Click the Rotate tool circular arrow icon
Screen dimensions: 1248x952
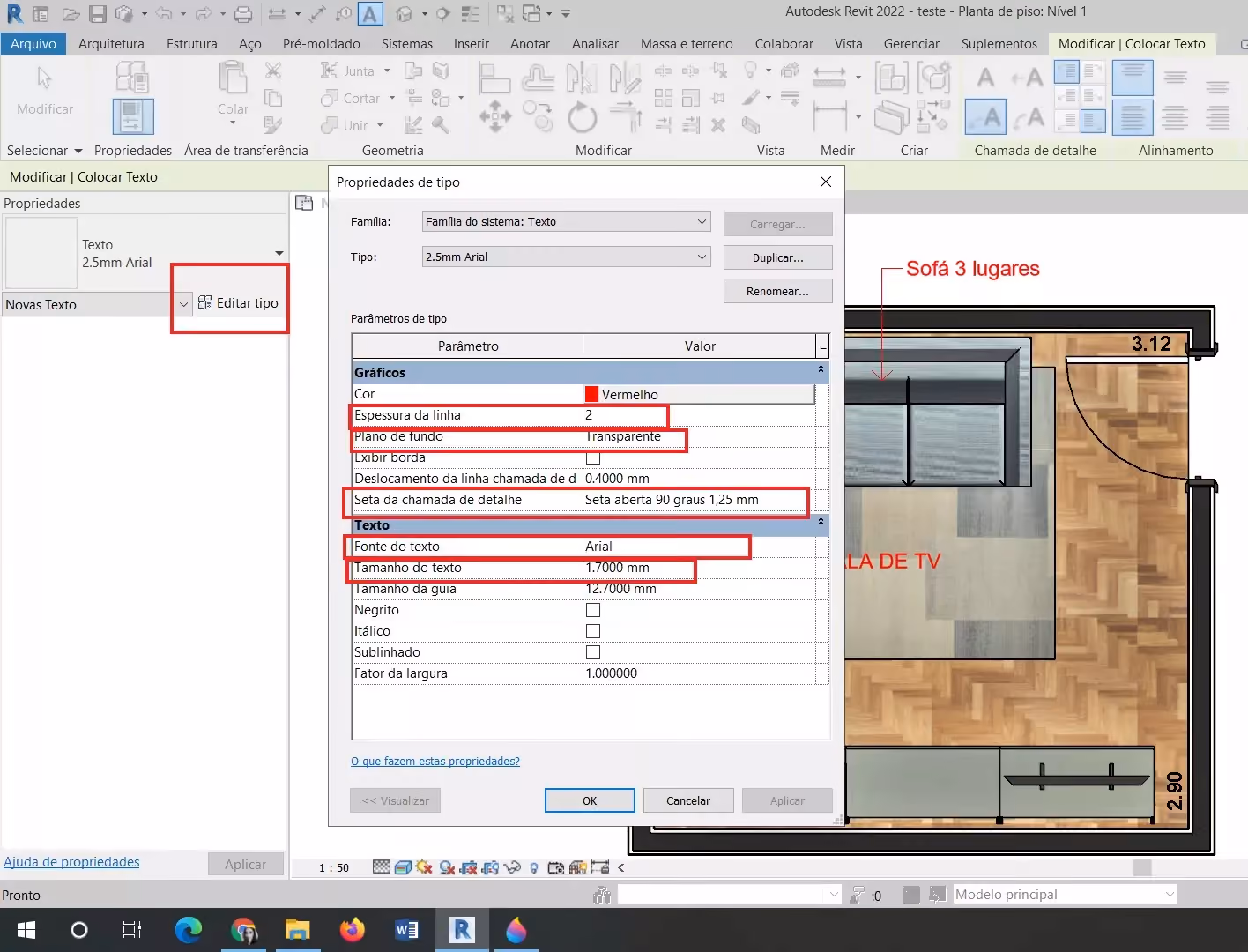[582, 116]
